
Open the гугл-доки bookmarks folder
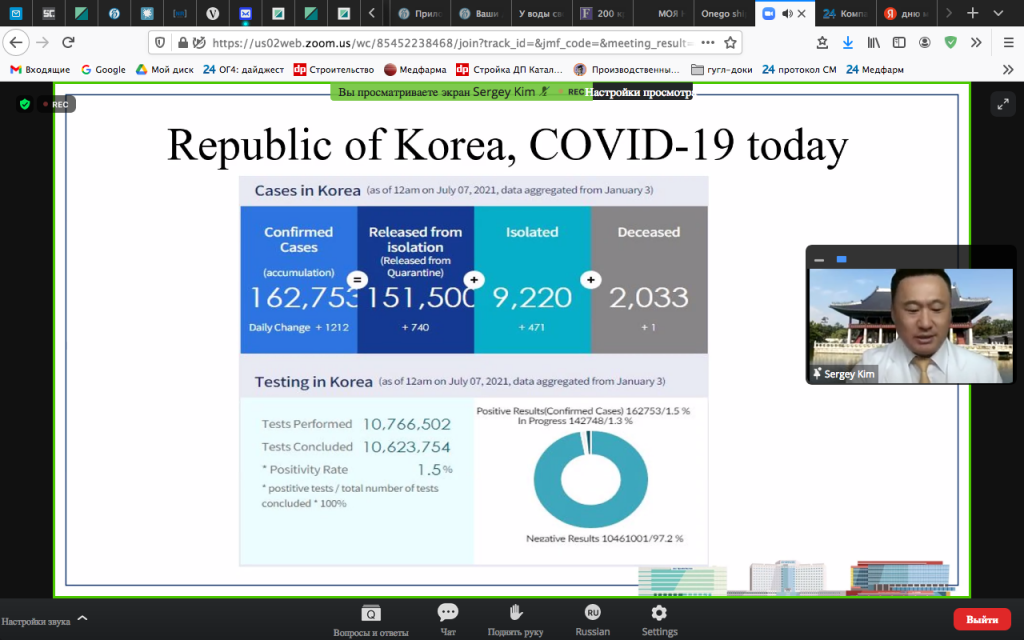722,69
